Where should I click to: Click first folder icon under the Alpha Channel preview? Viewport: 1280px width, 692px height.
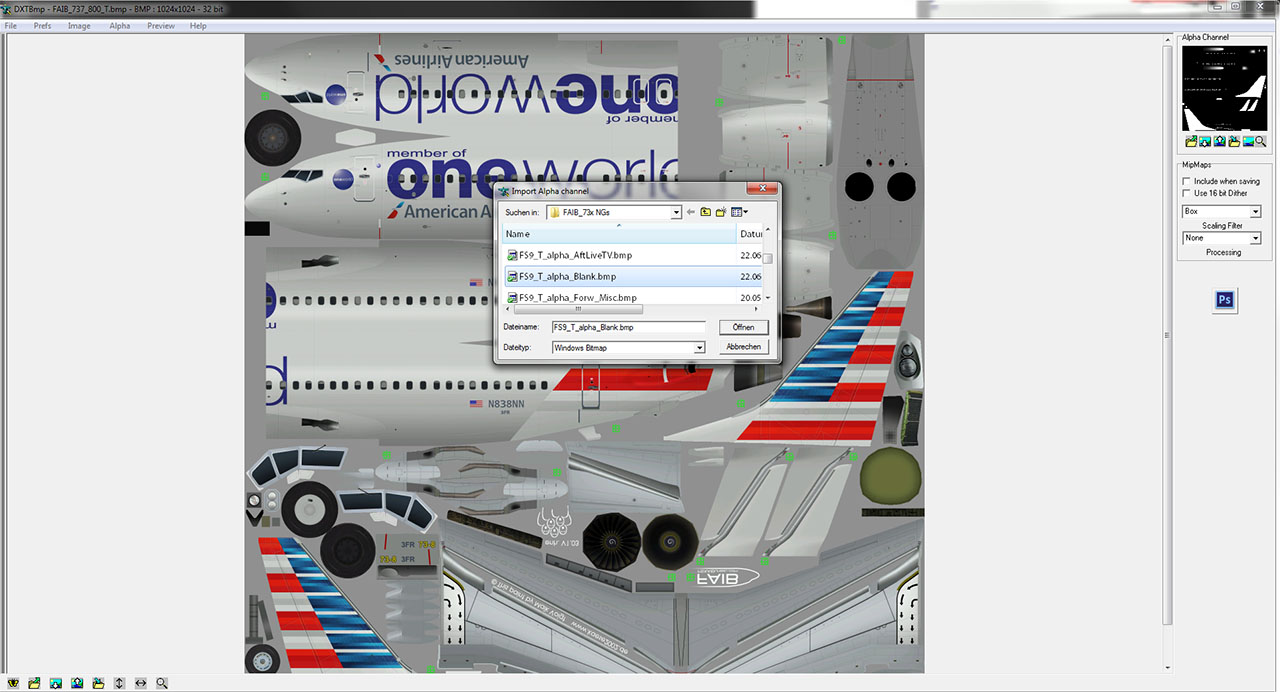click(1191, 141)
